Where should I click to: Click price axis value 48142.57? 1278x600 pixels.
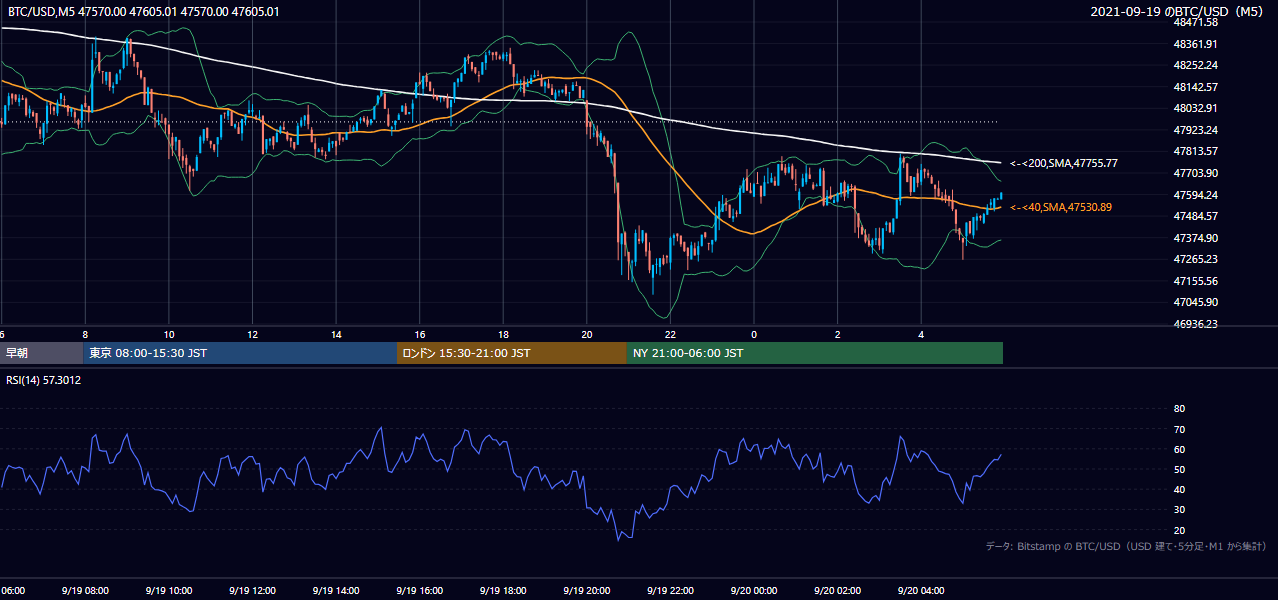point(1195,87)
